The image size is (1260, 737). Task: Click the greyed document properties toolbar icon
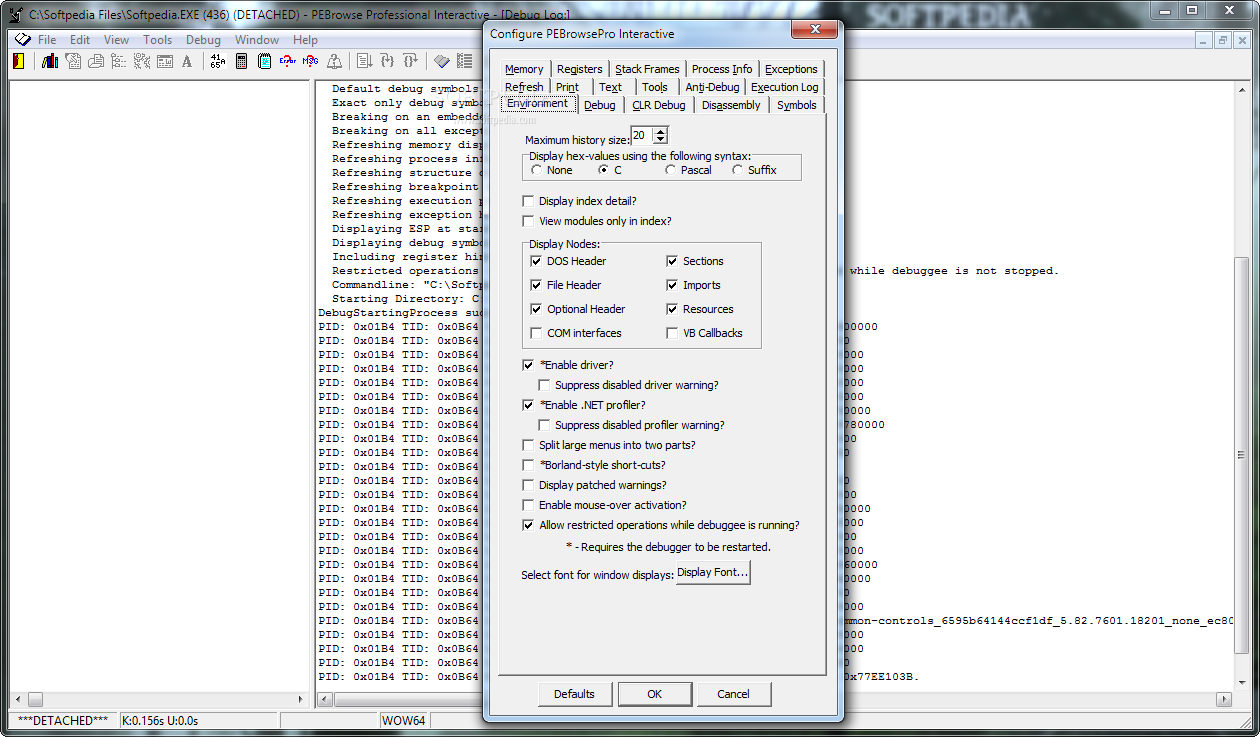[74, 61]
